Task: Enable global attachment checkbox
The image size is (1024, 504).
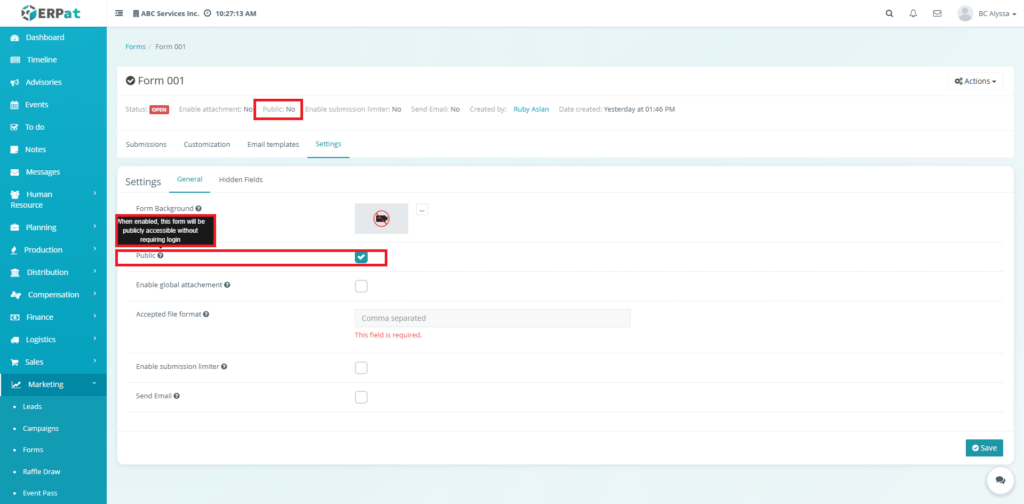Action: point(361,286)
